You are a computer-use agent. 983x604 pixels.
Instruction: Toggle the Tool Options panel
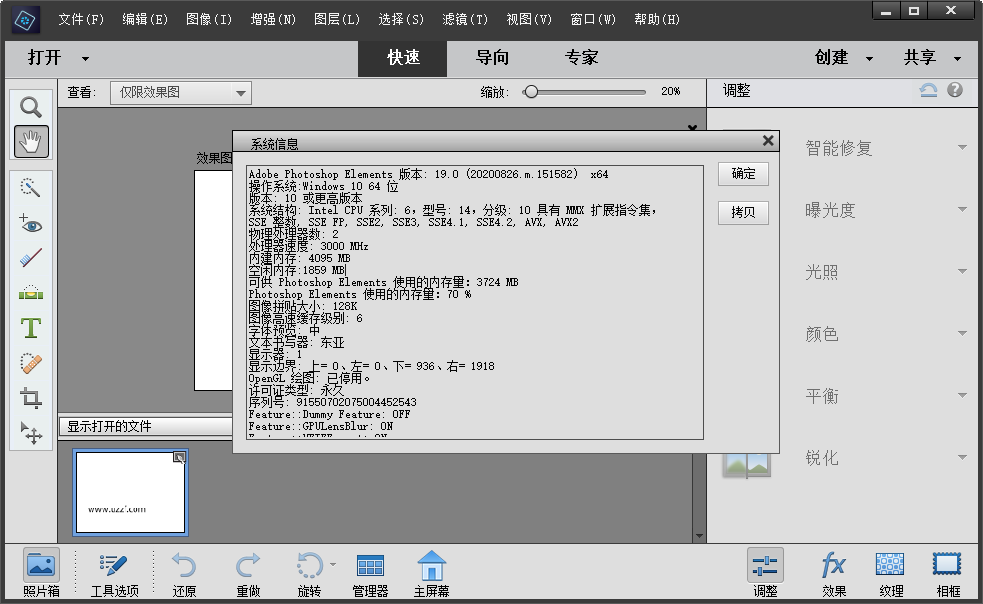[x=114, y=573]
